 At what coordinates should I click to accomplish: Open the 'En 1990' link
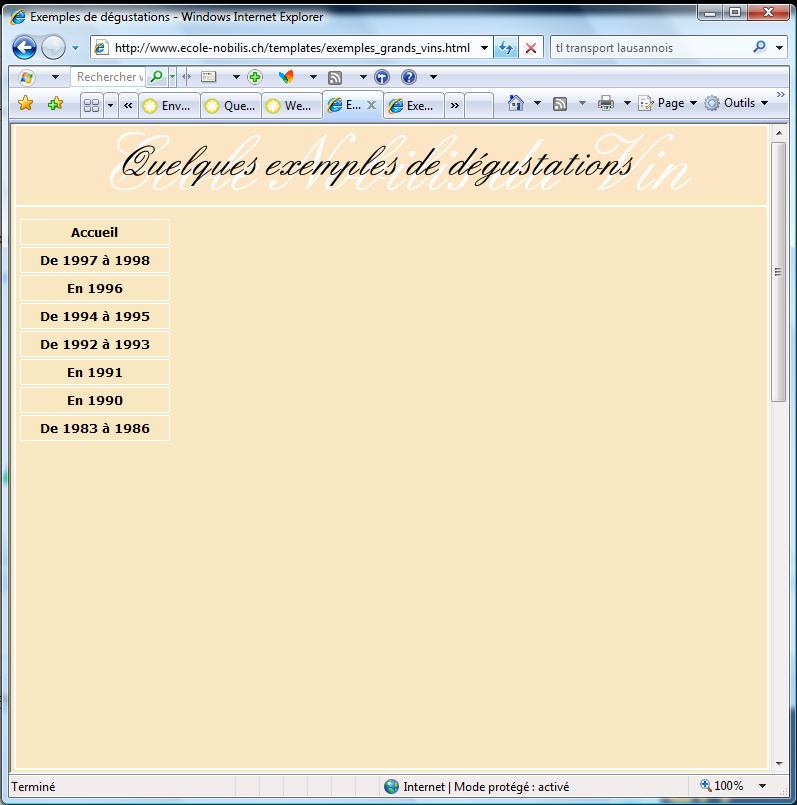(94, 400)
